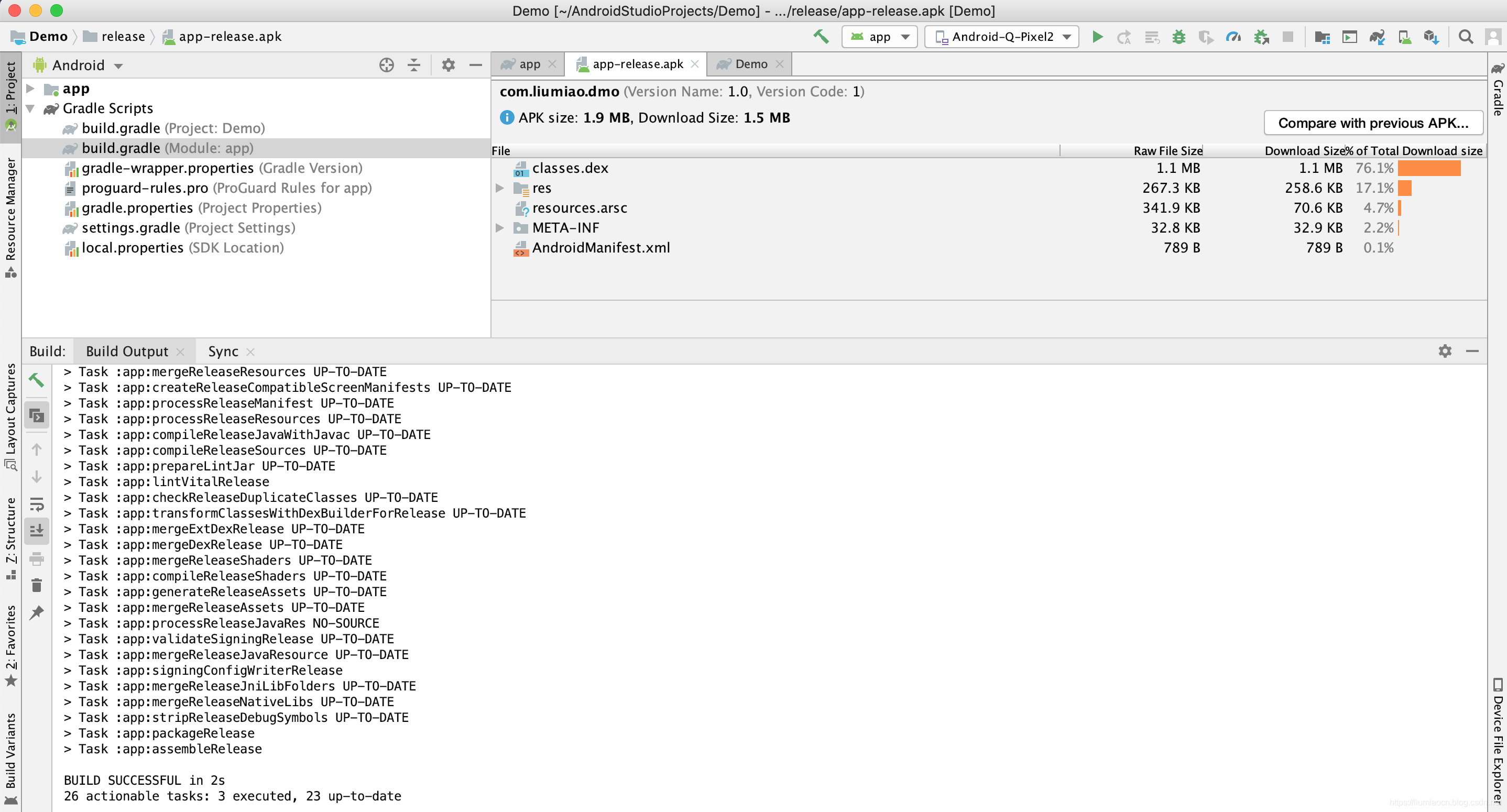This screenshot has width=1507, height=812.
Task: Click the Apply Changes rerun icon
Action: tap(1124, 37)
